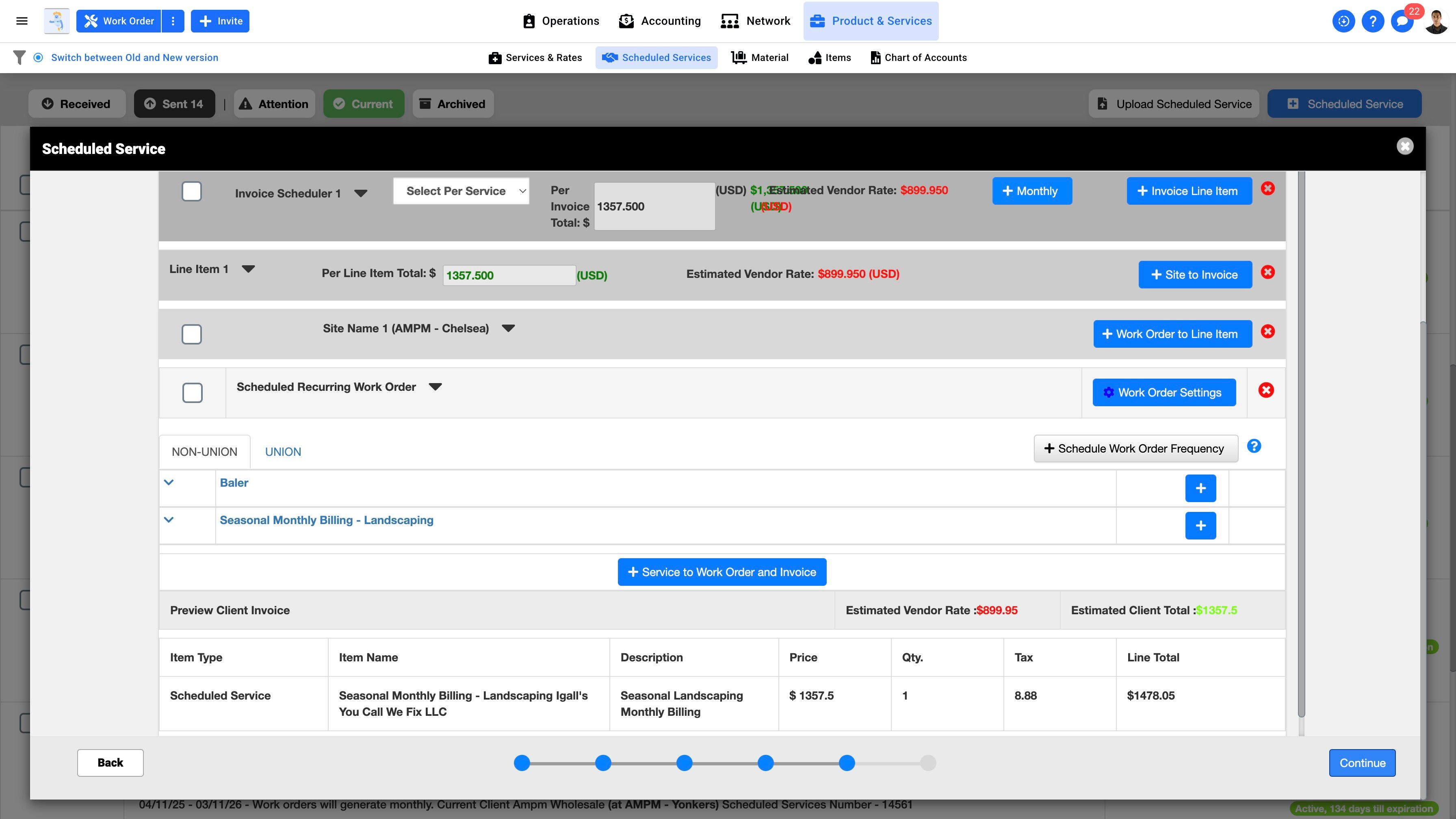Open the hamburger menu icon

pos(22,21)
